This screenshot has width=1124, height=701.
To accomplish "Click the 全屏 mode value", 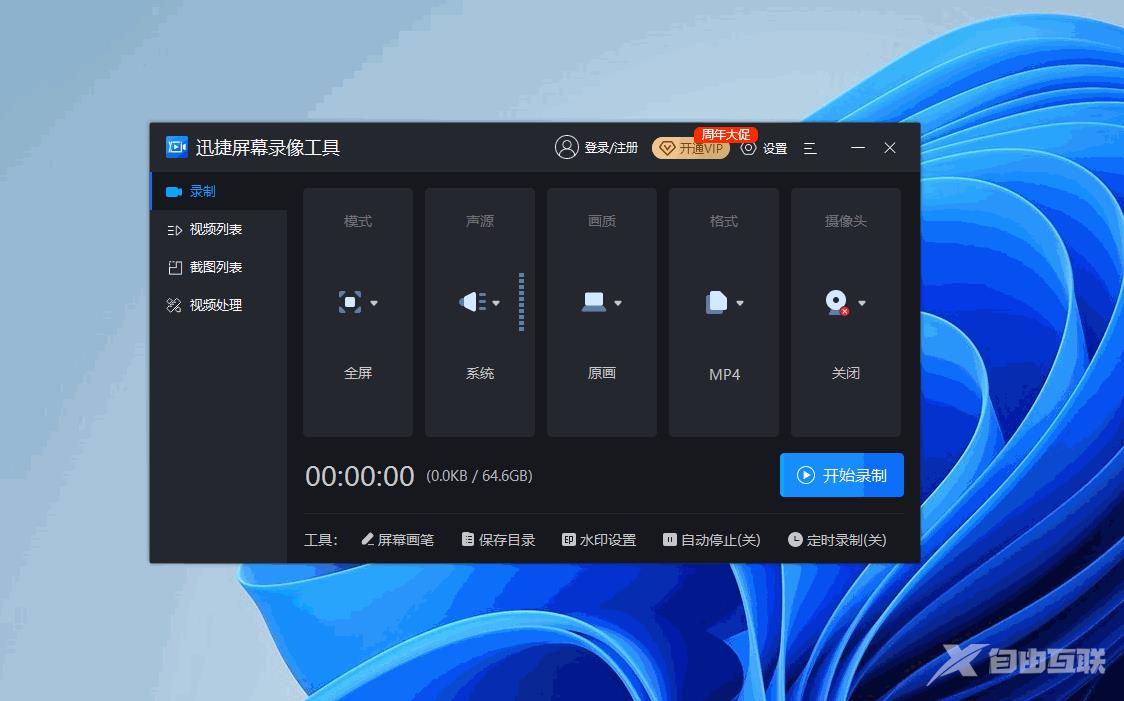I will (x=358, y=373).
